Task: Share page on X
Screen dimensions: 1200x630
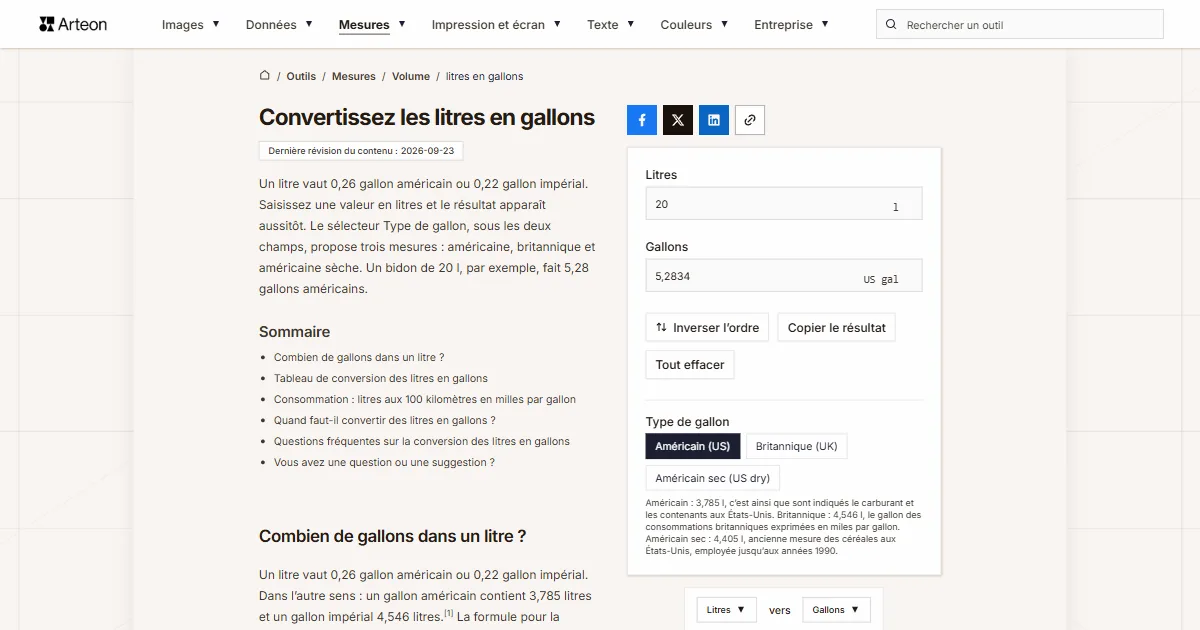Action: click(678, 120)
